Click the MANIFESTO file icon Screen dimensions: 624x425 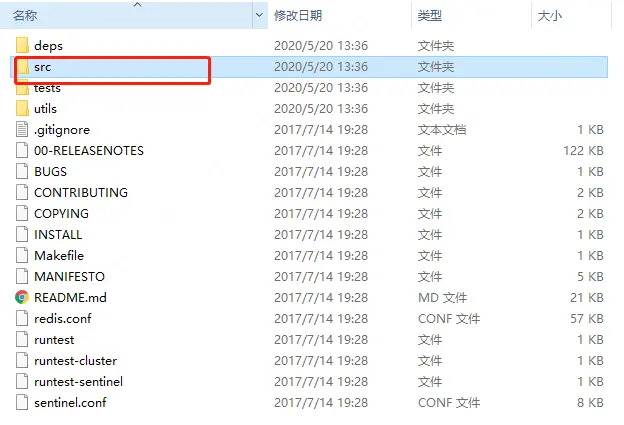[x=22, y=277]
